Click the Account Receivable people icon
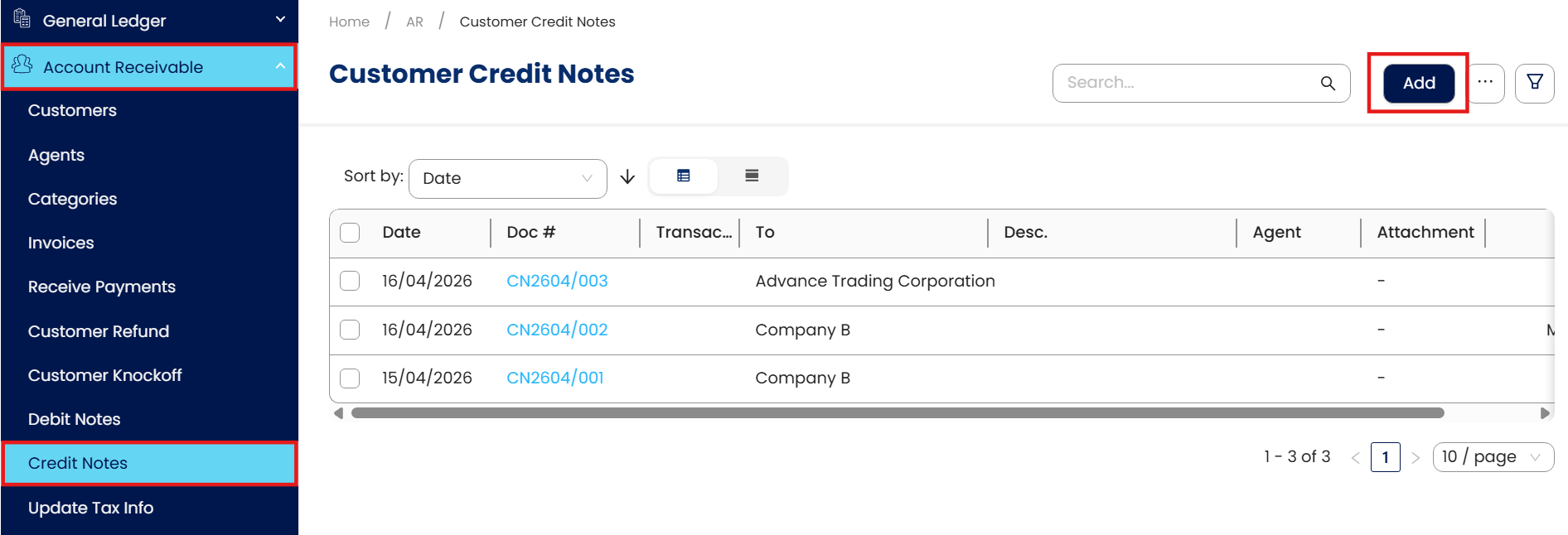This screenshot has width=1568, height=535. (22, 65)
